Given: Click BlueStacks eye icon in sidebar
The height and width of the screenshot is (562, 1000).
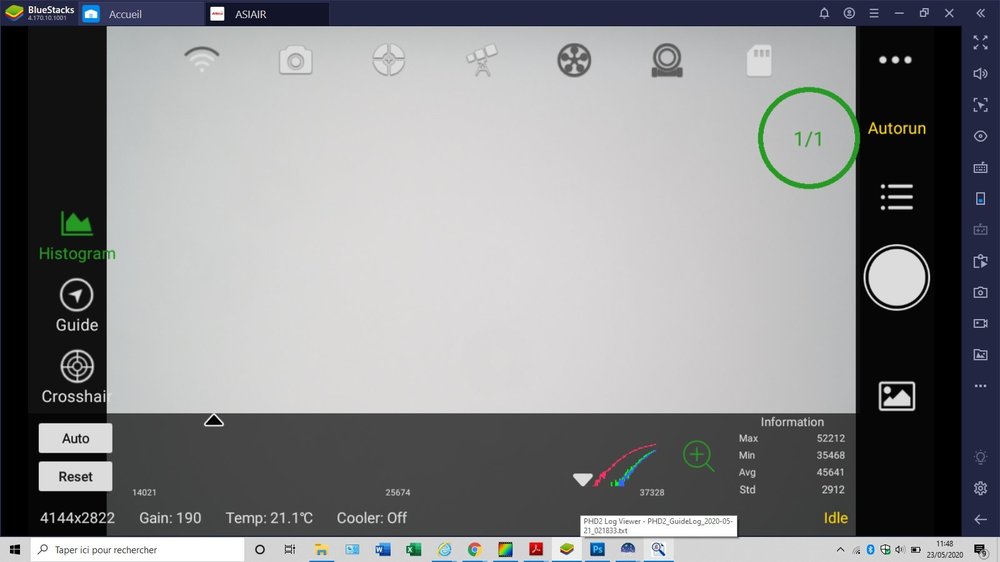Looking at the screenshot, I should (x=980, y=136).
